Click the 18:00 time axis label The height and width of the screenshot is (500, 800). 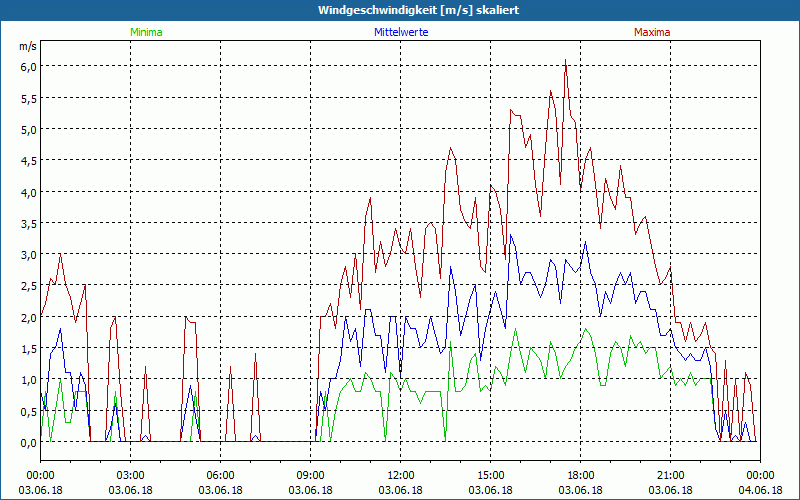click(x=581, y=476)
